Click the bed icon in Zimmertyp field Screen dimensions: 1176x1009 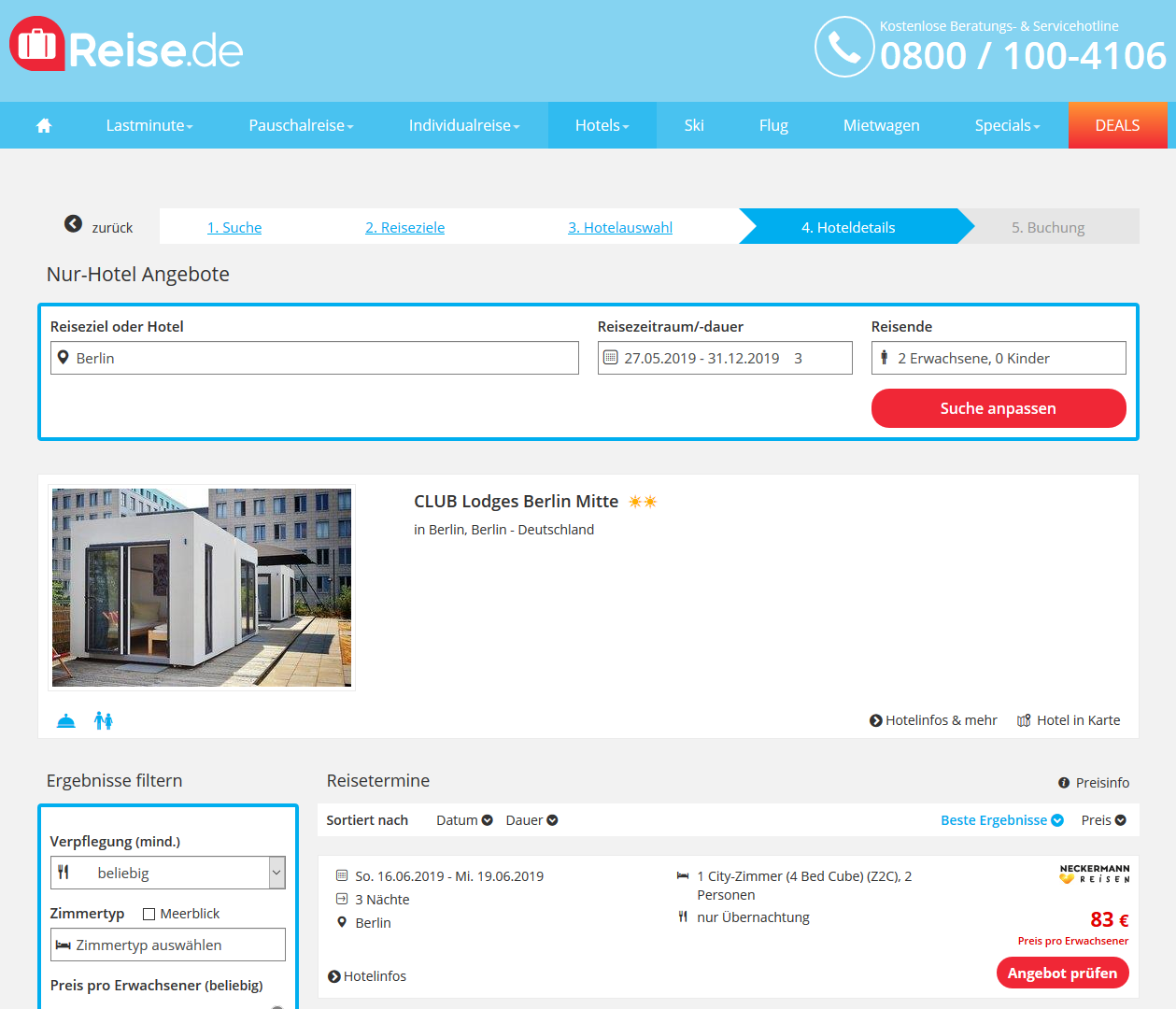click(x=64, y=945)
